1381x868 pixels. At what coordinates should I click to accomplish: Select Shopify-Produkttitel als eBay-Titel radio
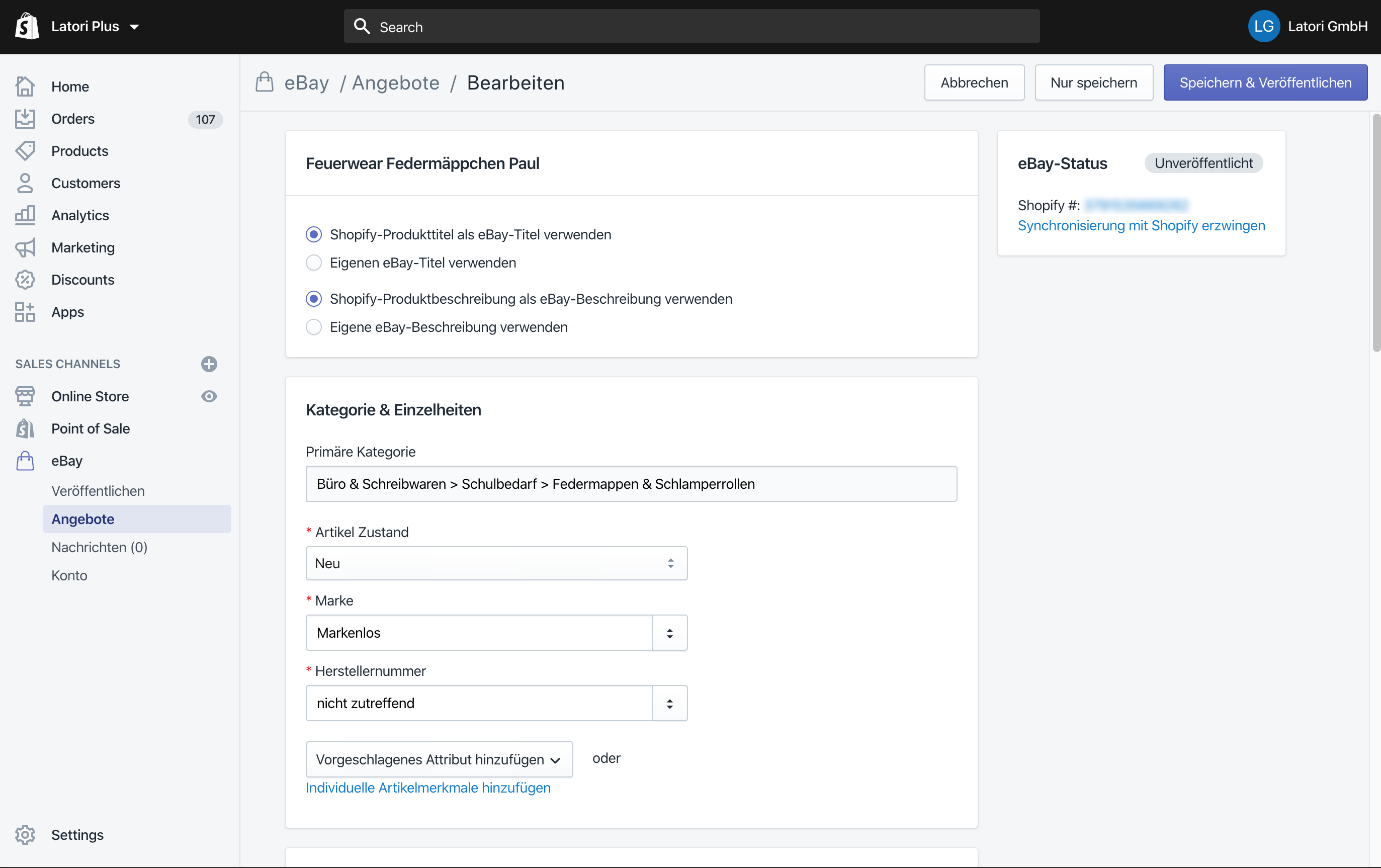coord(314,234)
